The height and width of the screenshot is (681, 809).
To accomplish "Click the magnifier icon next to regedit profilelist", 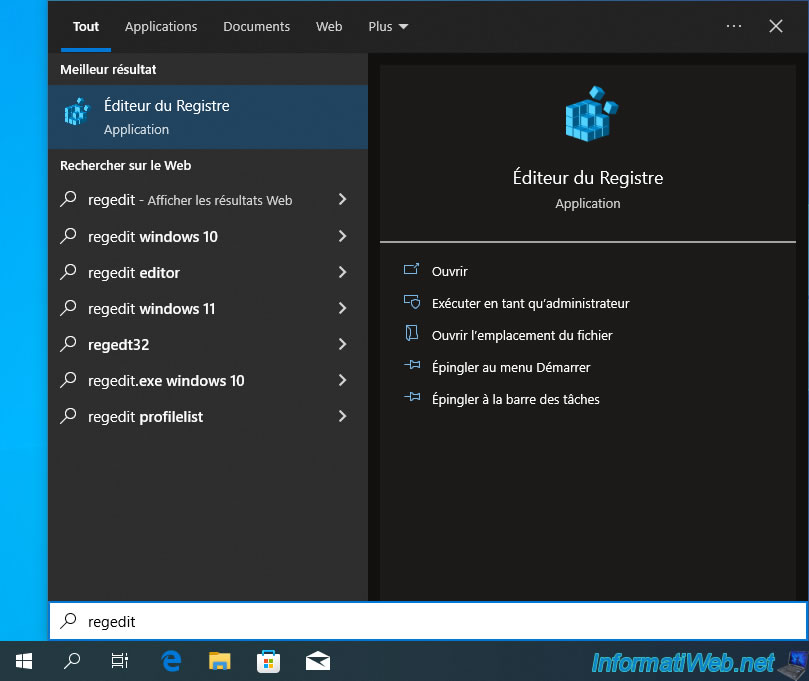I will (x=68, y=416).
